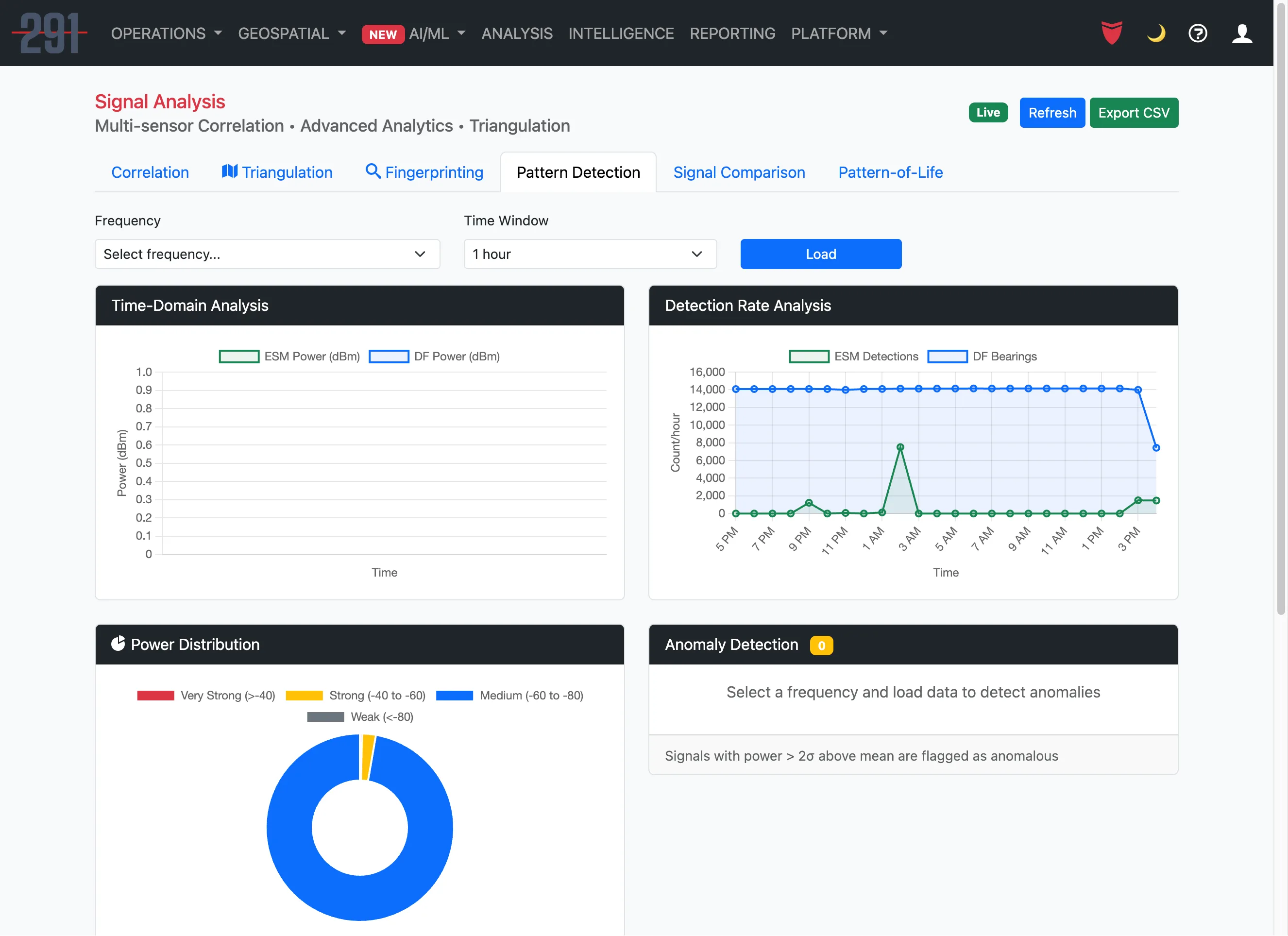
Task: Click the yellow Strong color swatch in legend
Action: tap(304, 695)
